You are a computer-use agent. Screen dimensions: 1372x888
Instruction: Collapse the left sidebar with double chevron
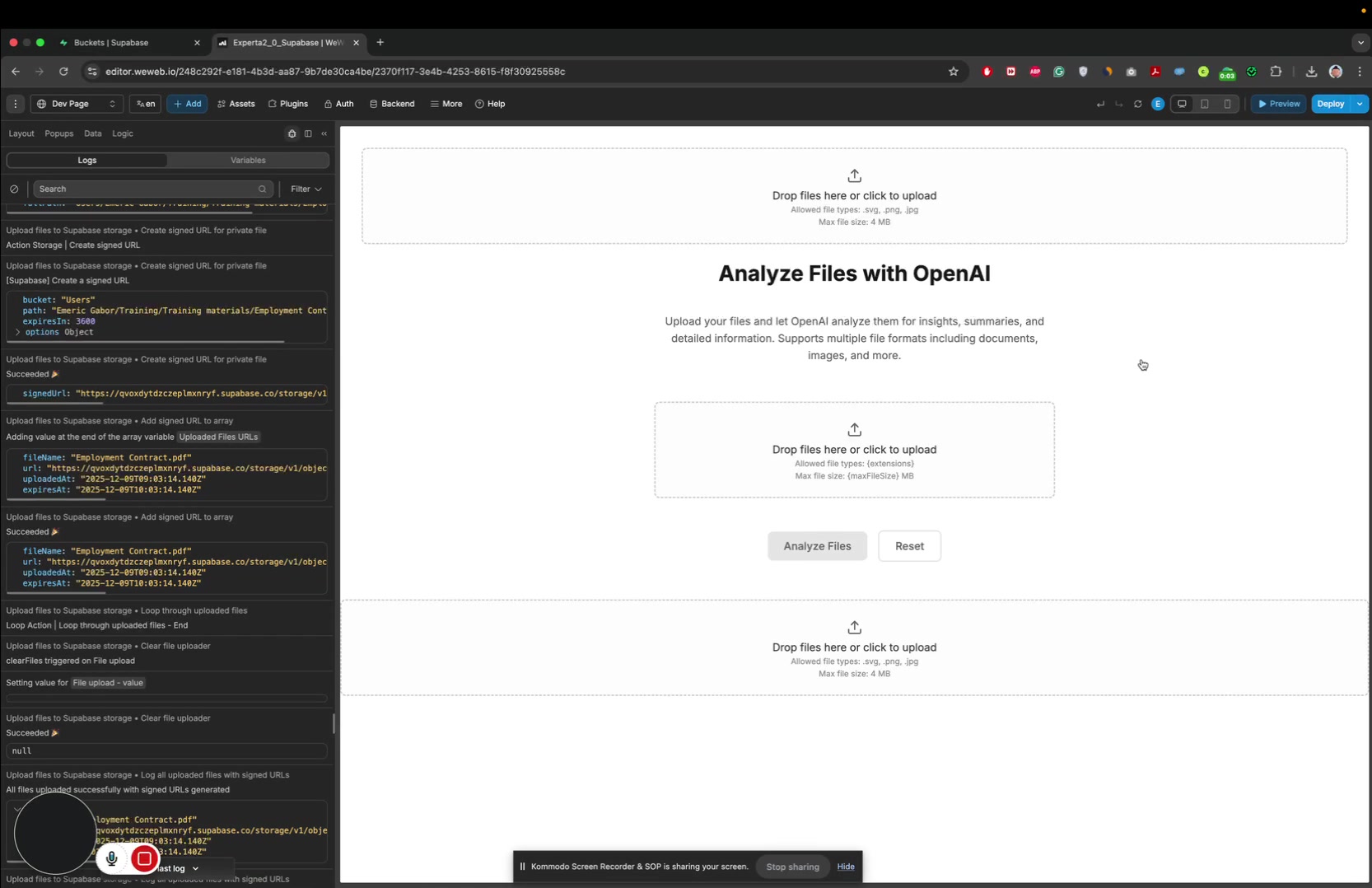324,133
